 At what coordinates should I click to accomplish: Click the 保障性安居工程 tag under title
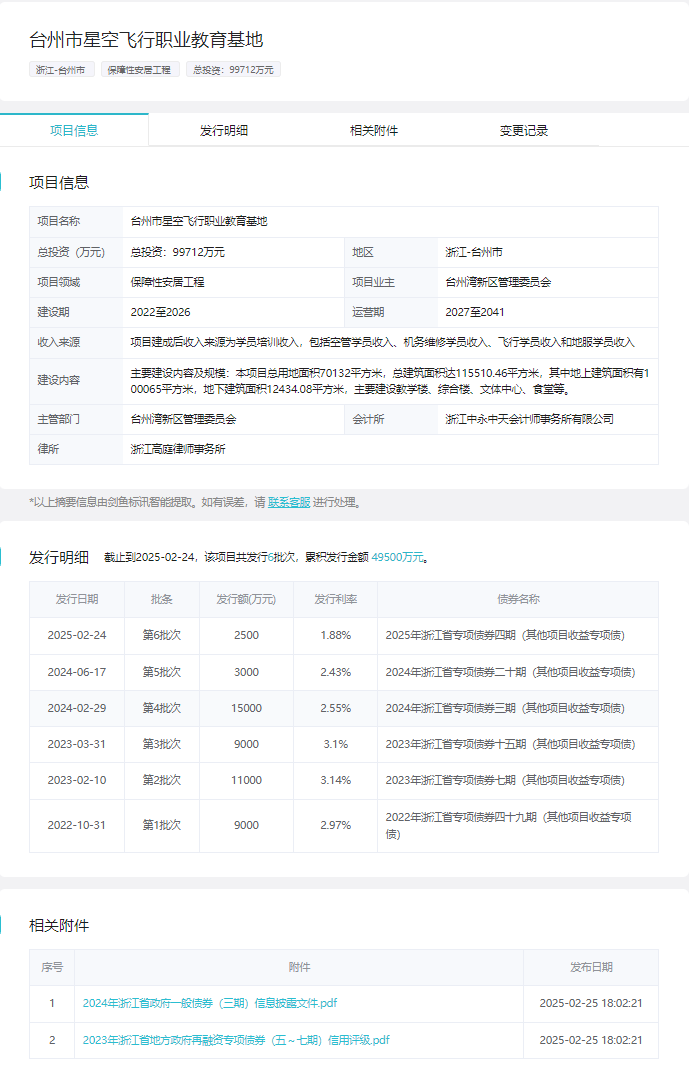tap(142, 70)
